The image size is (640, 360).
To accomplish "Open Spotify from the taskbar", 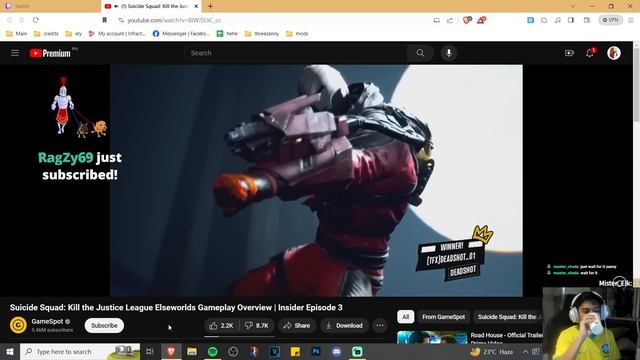I will pos(212,351).
